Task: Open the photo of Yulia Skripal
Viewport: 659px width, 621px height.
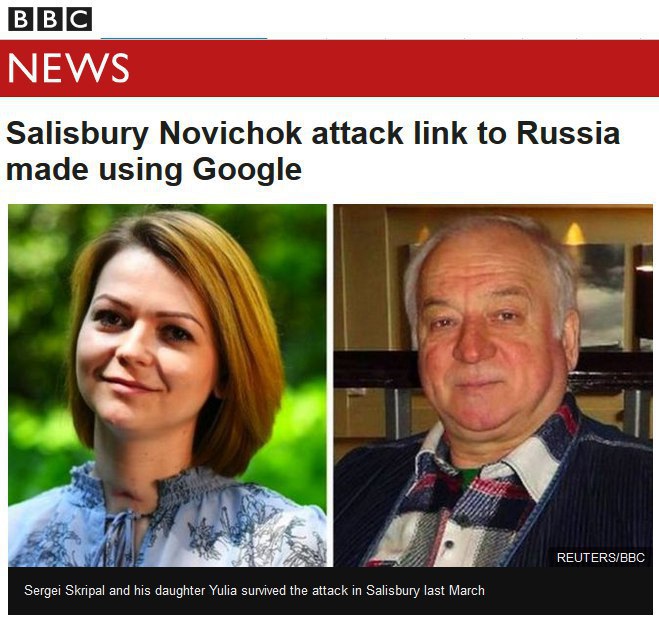Action: tap(167, 385)
